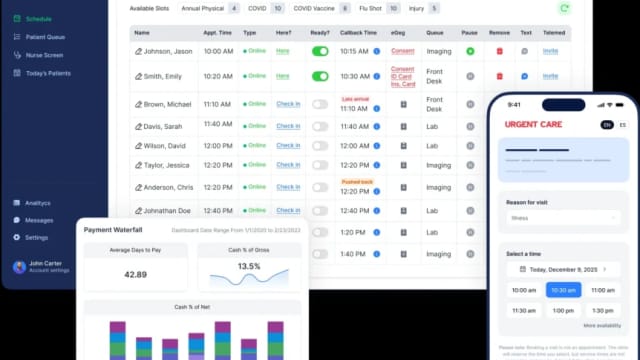Click Annual Physical available slots chip
Viewport: 640px width, 360px height.
(x=210, y=8)
